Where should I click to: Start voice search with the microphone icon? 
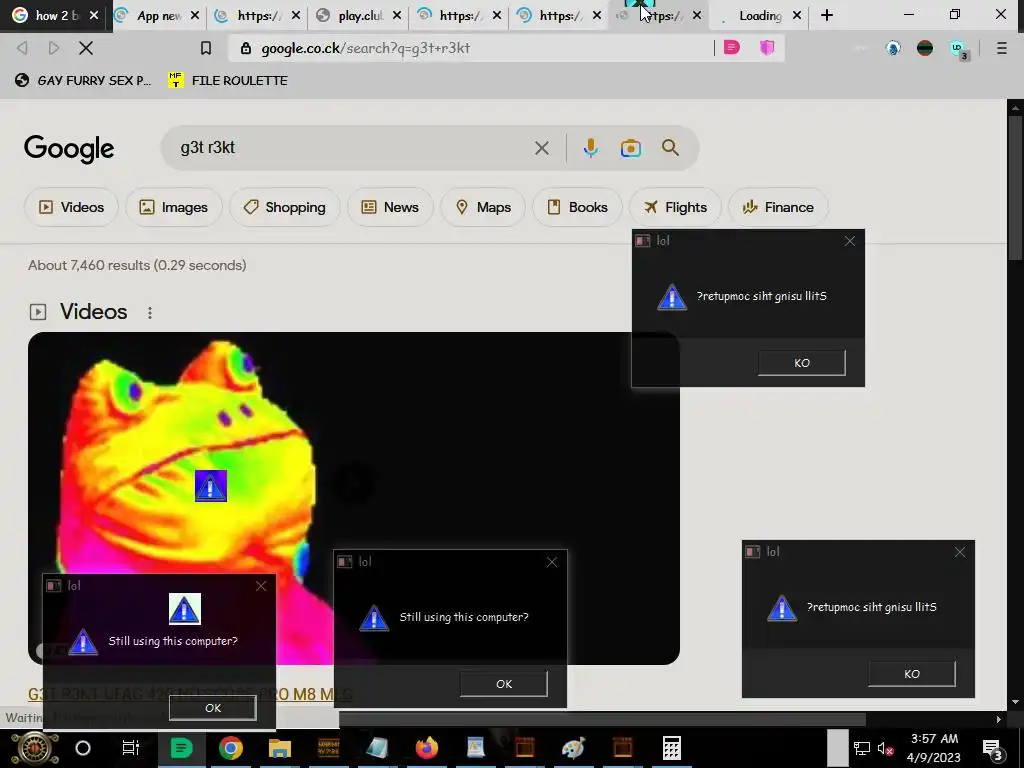pos(590,148)
